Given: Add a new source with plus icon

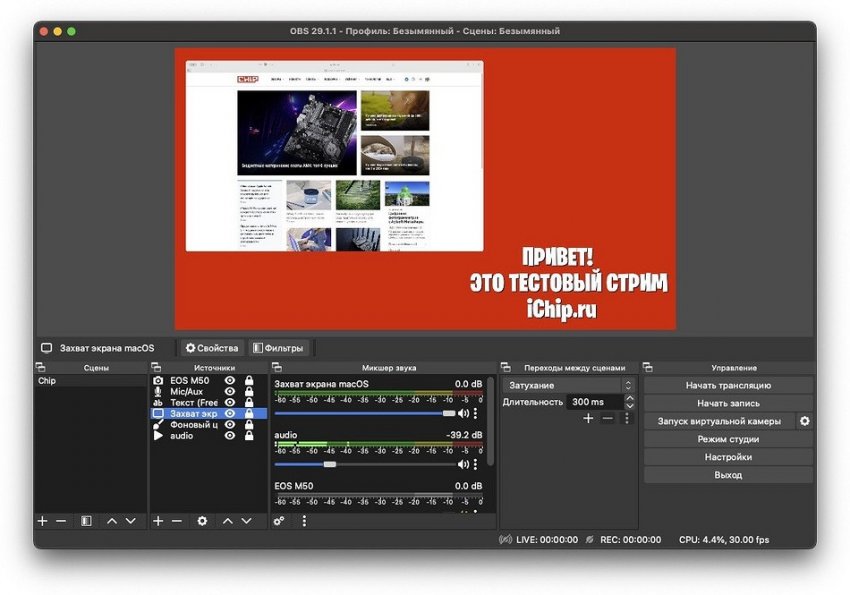Looking at the screenshot, I should tap(158, 521).
